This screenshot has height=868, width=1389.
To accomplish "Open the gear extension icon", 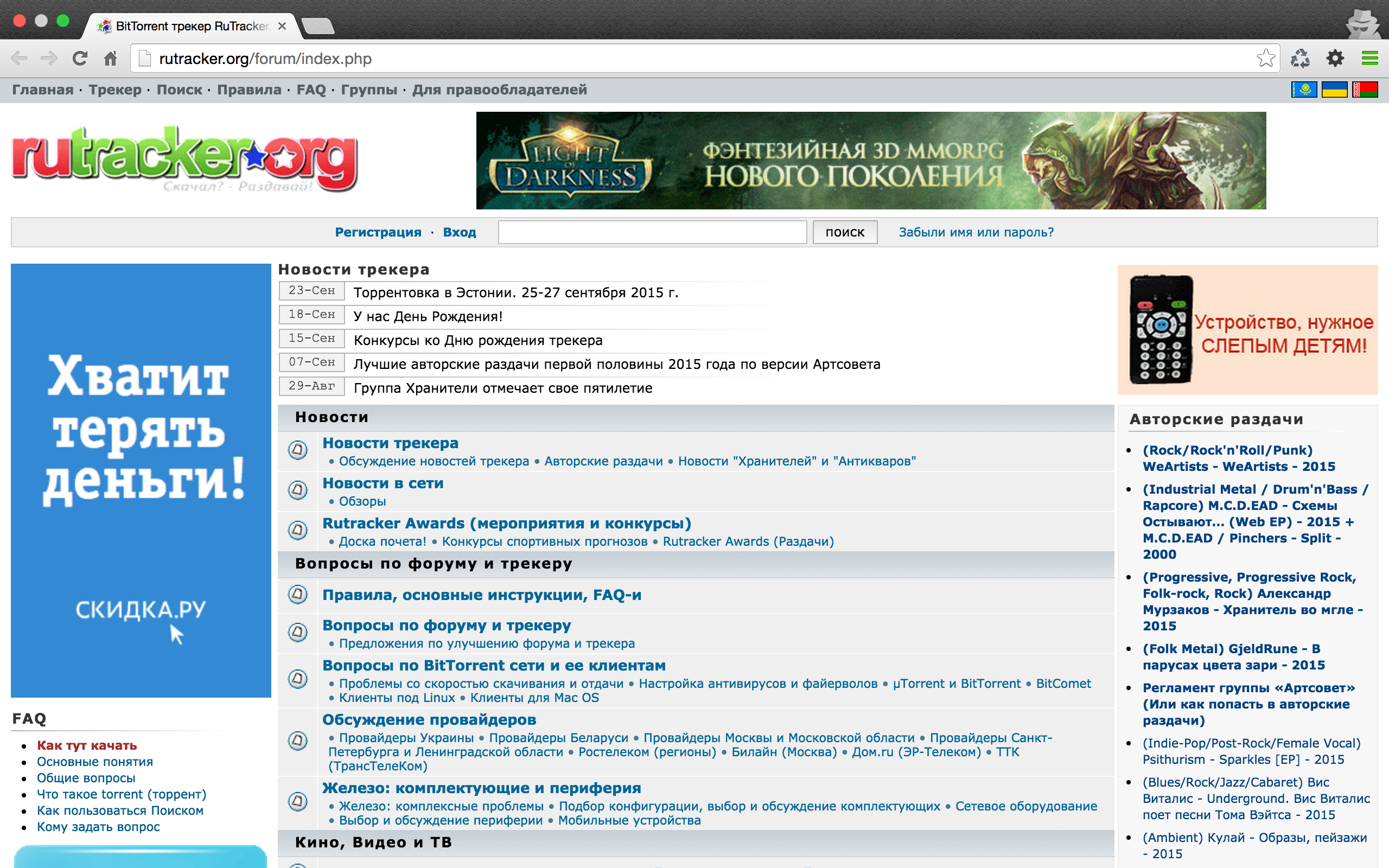I will 1335,59.
